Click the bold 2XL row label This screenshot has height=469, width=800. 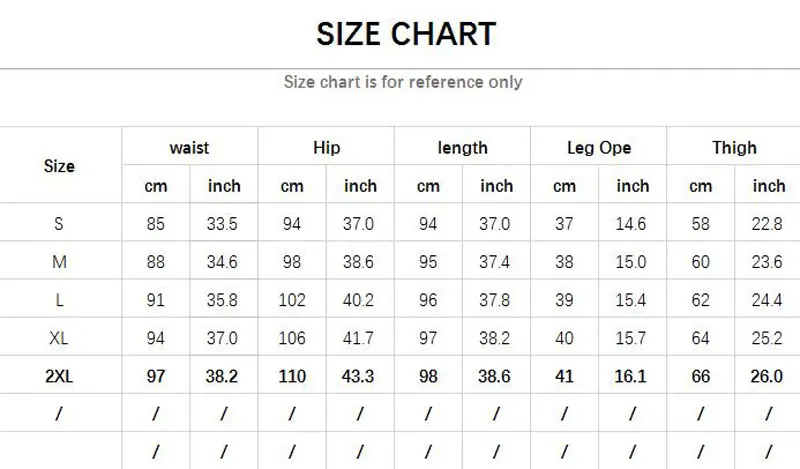click(x=59, y=376)
